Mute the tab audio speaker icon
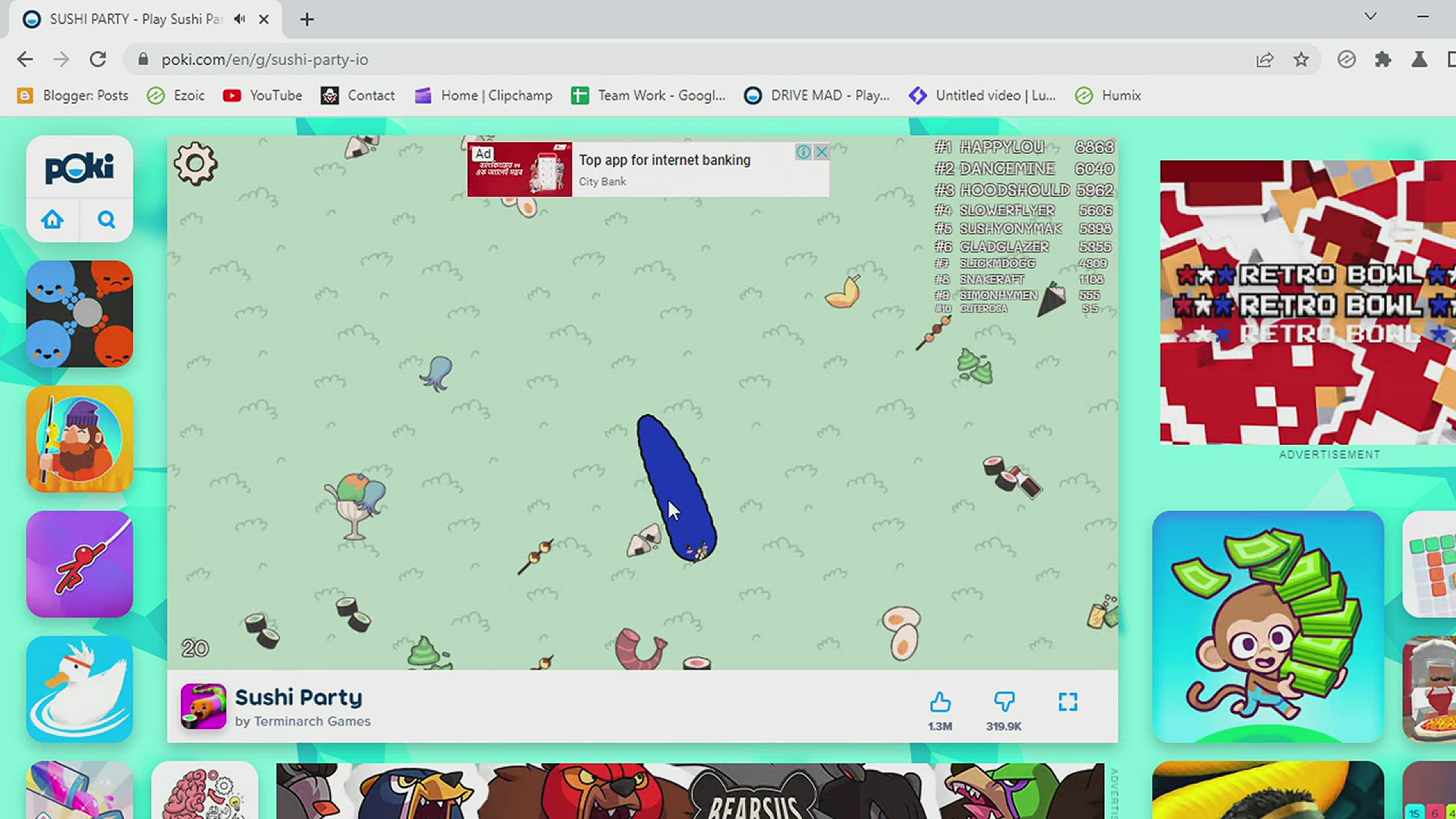The width and height of the screenshot is (1456, 819). (240, 19)
